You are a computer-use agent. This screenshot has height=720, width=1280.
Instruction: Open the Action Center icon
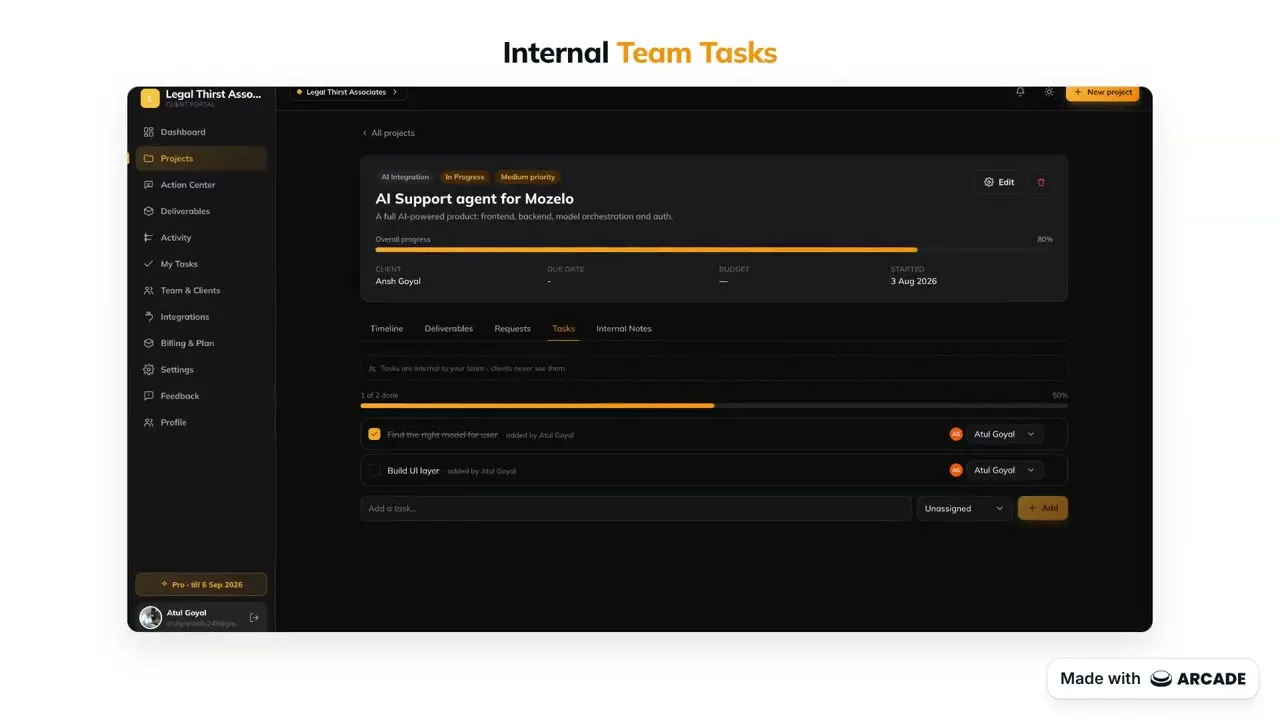148,185
